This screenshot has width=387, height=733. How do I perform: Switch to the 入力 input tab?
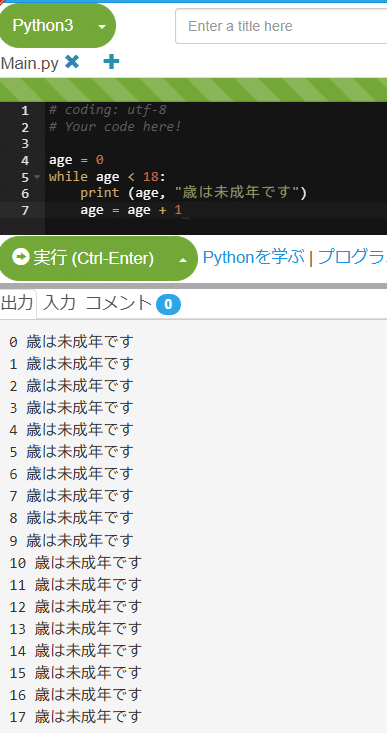pos(59,303)
